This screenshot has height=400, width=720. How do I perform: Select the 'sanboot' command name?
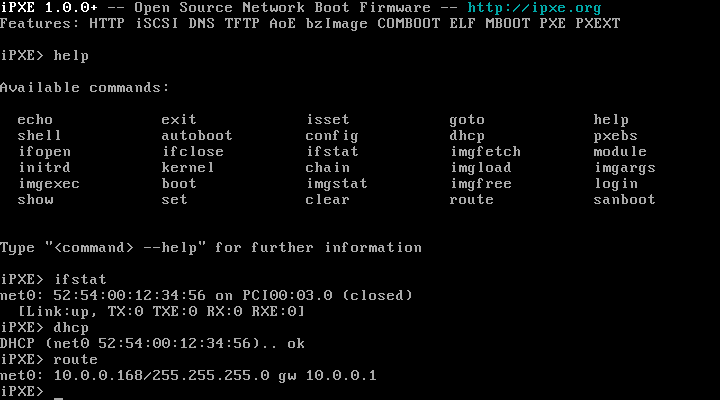pyautogui.click(x=625, y=199)
